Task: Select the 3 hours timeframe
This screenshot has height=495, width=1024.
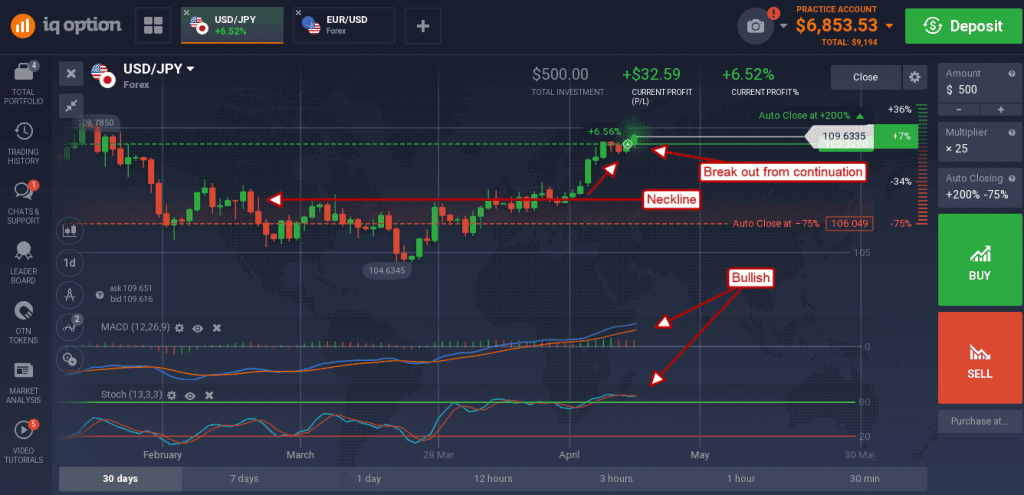Action: tap(616, 479)
